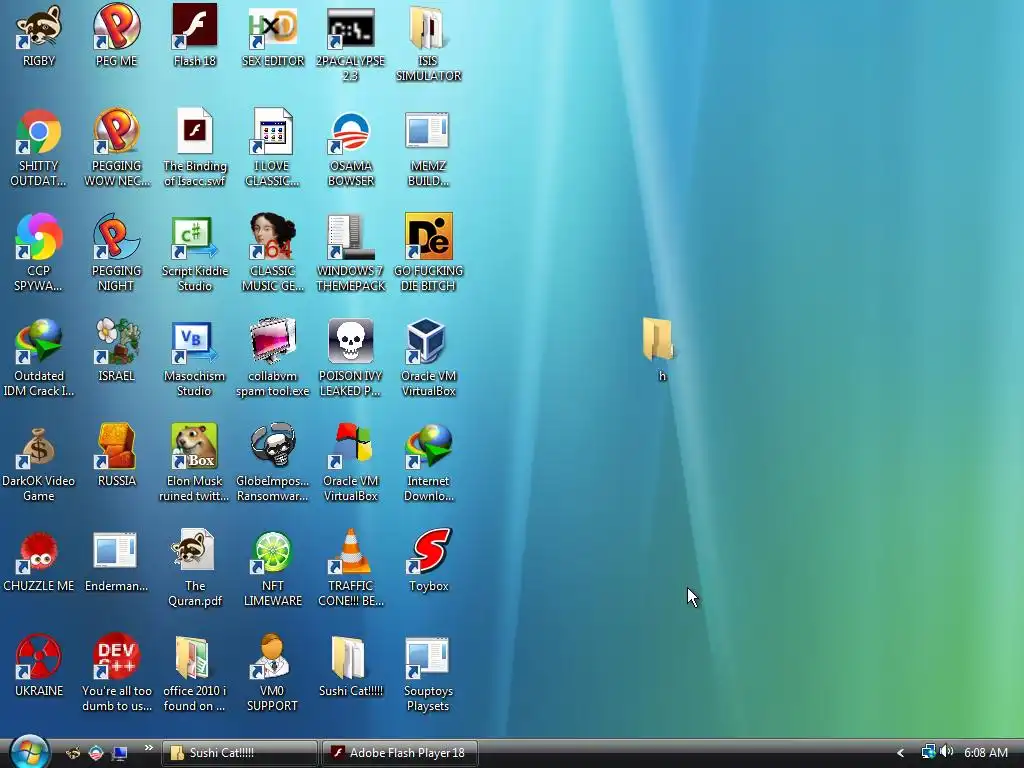Viewport: 1024px width, 768px height.
Task: Launch raccoon quick launch icon in taskbar
Action: click(74, 753)
